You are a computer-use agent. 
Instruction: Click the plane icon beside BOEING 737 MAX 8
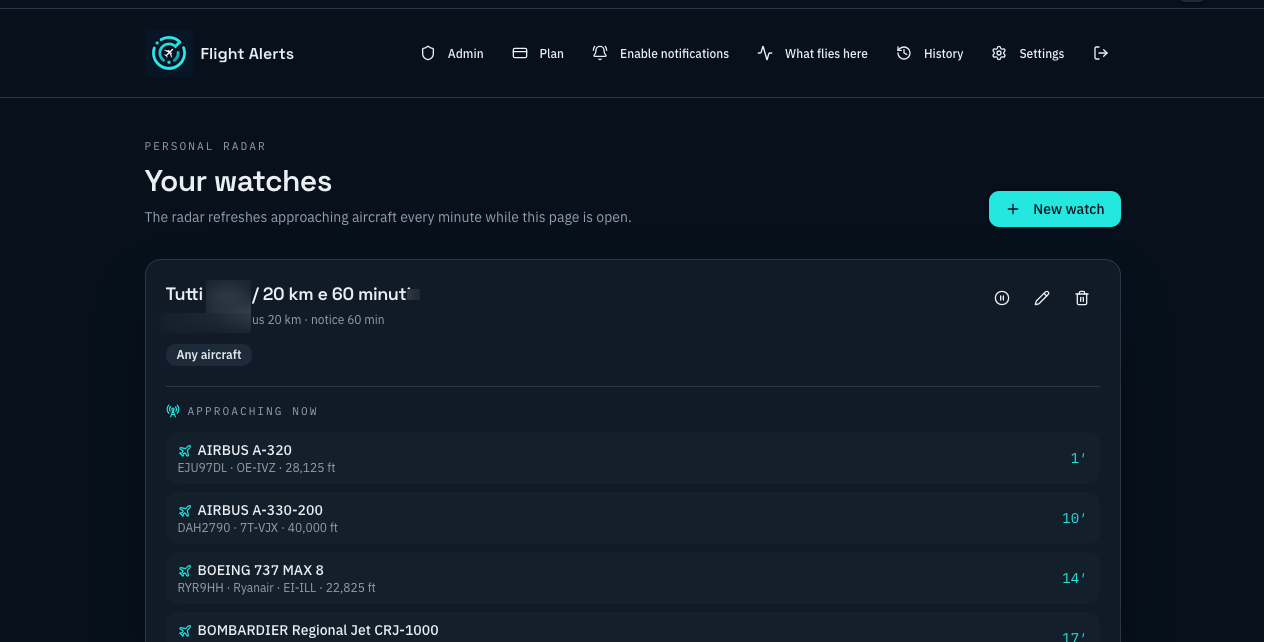(185, 571)
